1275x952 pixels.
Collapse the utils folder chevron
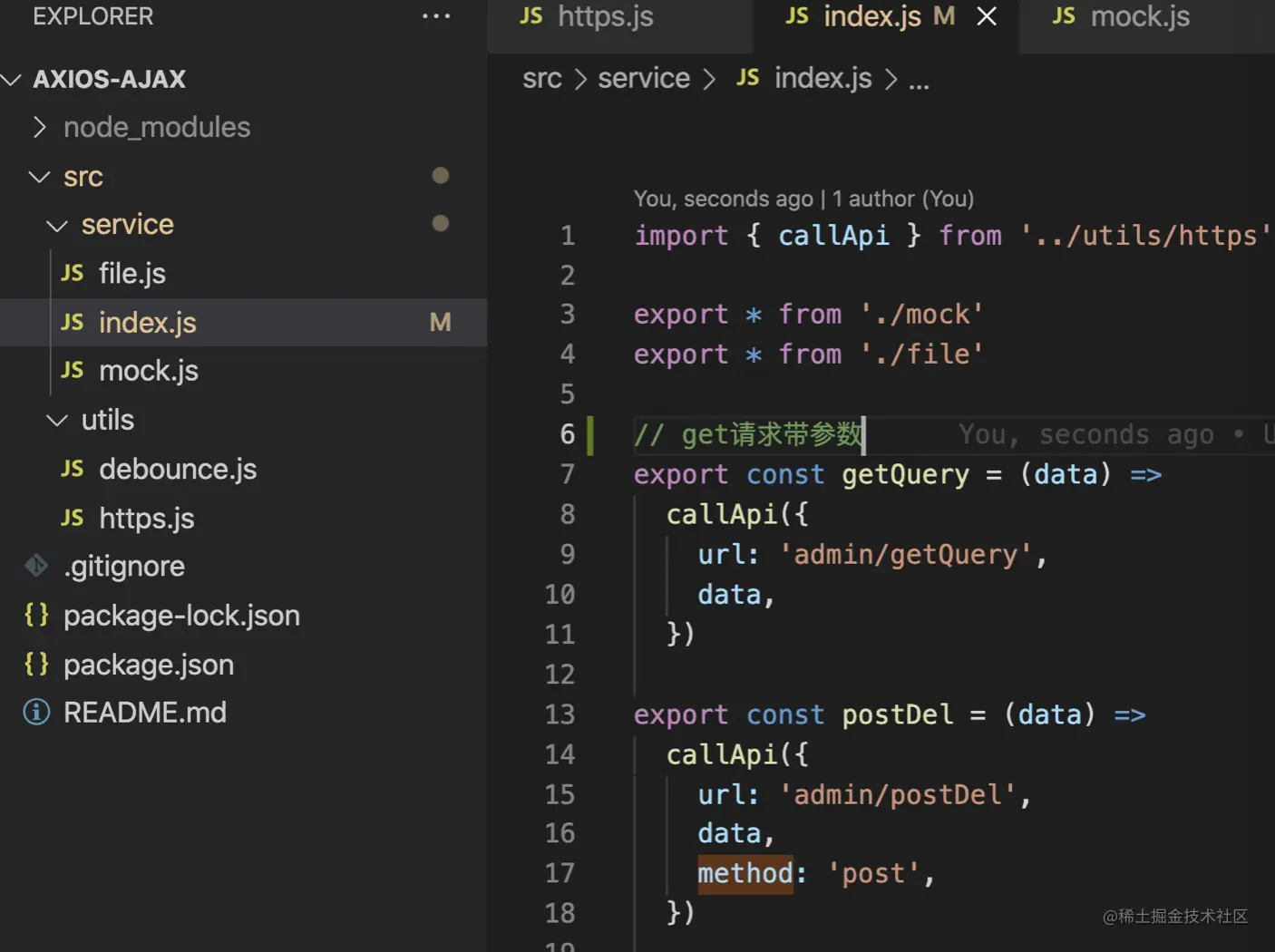pyautogui.click(x=57, y=420)
